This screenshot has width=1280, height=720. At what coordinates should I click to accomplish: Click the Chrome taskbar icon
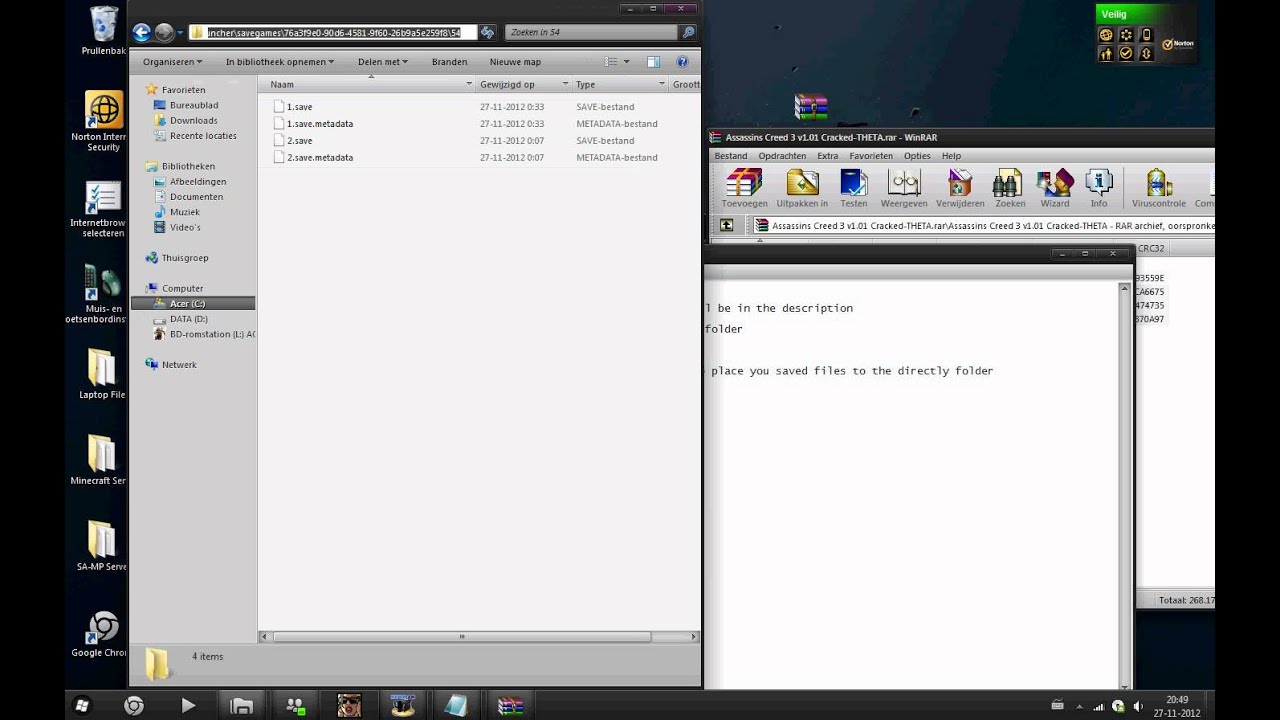pos(133,705)
